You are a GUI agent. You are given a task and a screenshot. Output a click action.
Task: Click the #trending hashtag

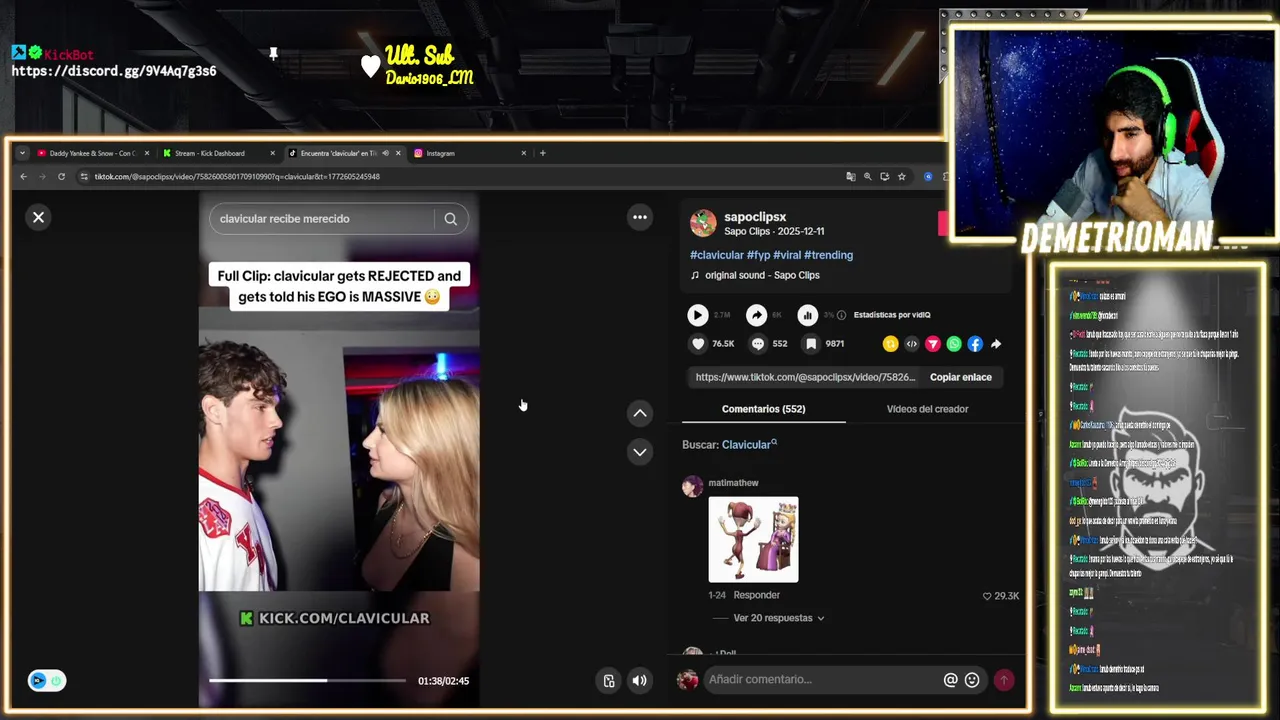(x=828, y=255)
